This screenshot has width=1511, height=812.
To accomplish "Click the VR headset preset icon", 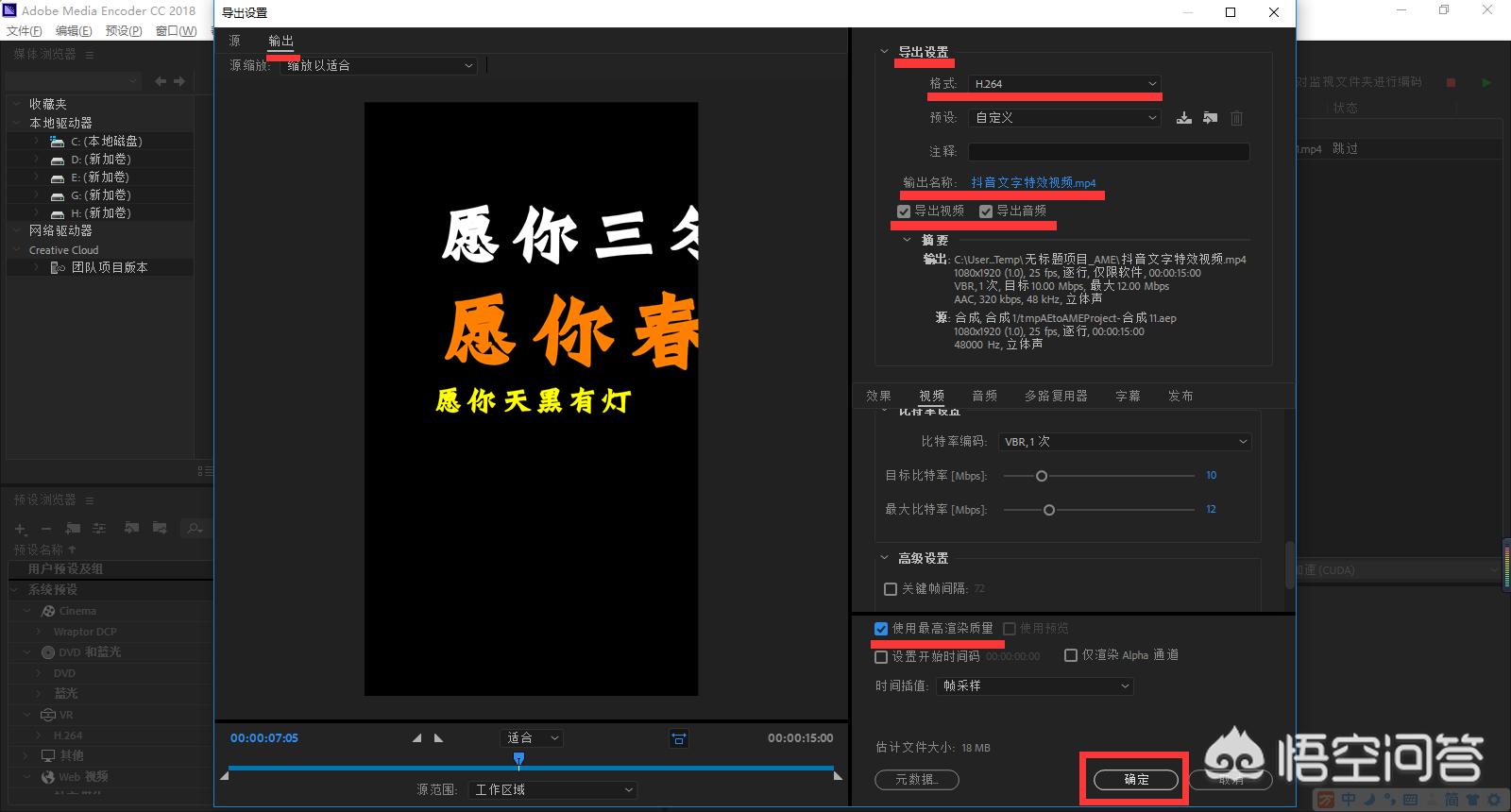I will [x=48, y=715].
